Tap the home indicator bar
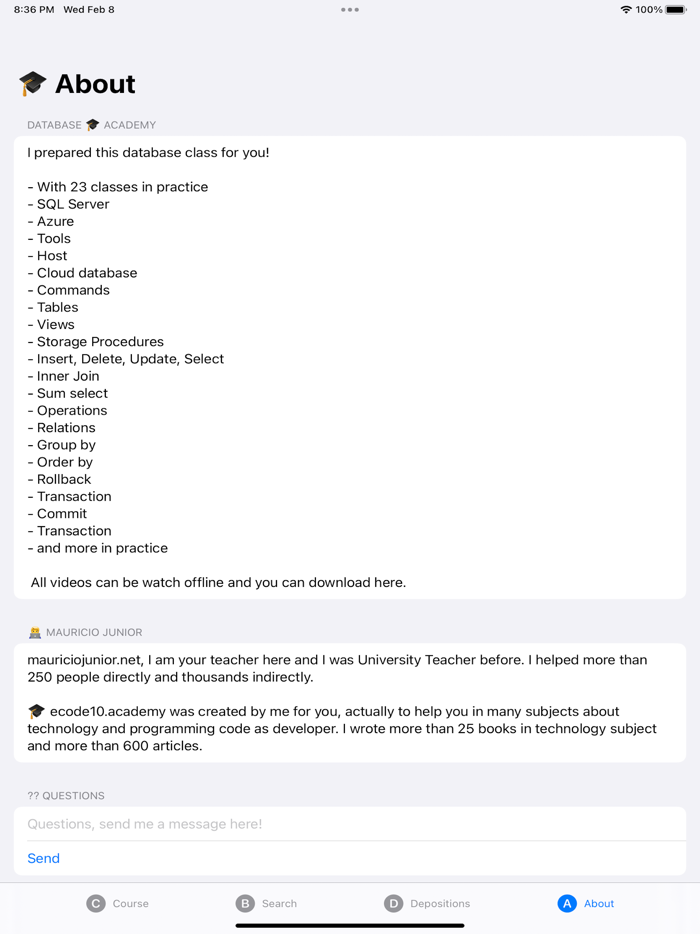Image resolution: width=700 pixels, height=934 pixels. [350, 925]
